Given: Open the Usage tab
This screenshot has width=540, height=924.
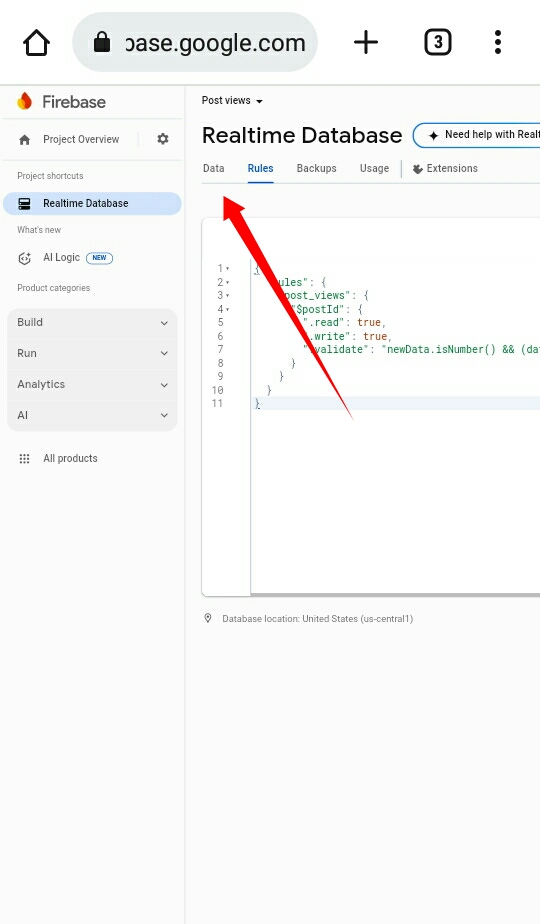Looking at the screenshot, I should point(374,169).
